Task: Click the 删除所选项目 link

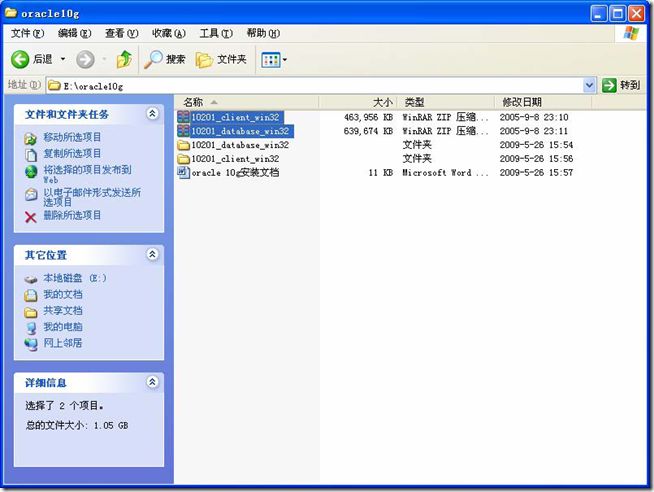Action: click(x=72, y=215)
